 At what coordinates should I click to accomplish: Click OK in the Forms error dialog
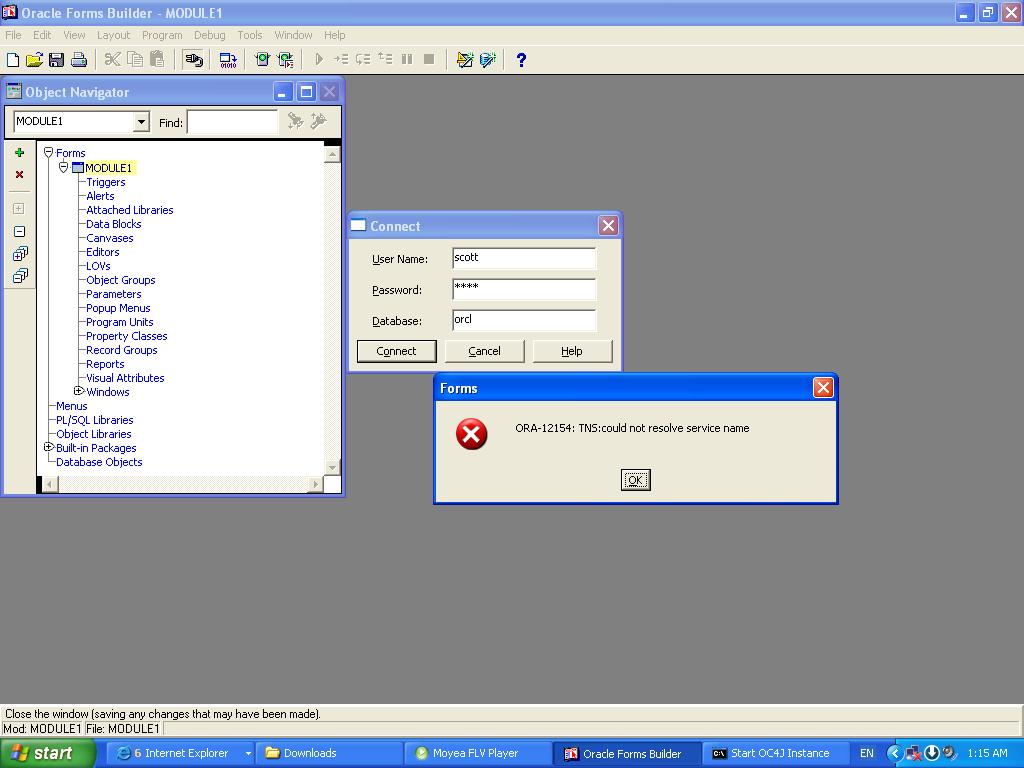click(x=635, y=480)
